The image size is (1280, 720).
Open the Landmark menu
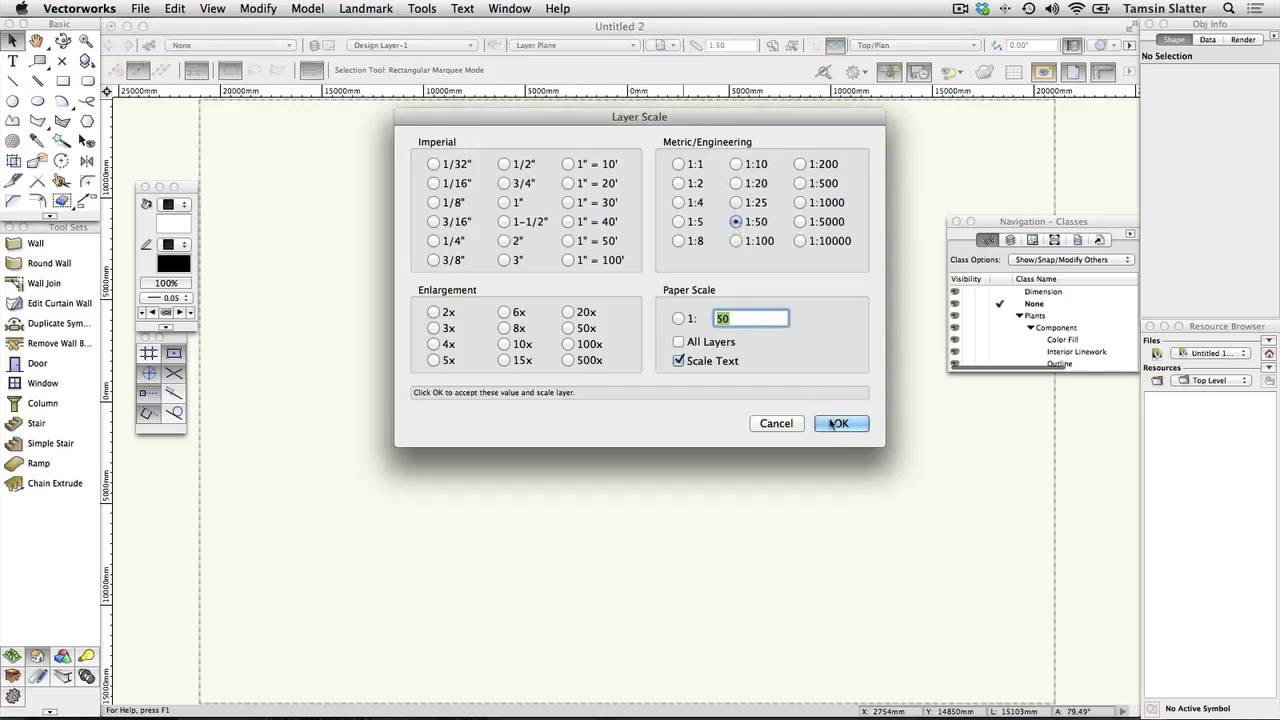367,9
